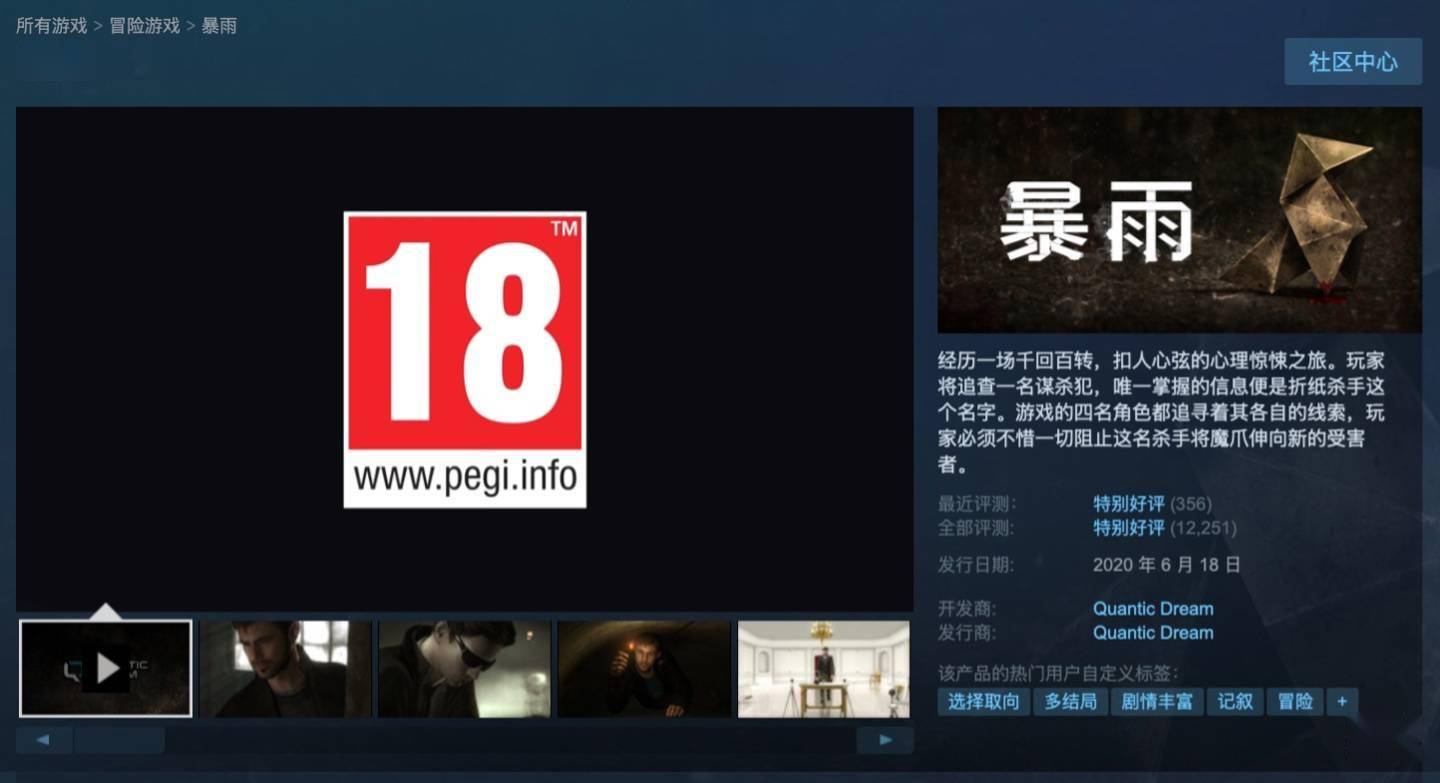The image size is (1440, 783).
Task: Click the release date 2020 年 6 月 18 日
Action: 1167,565
